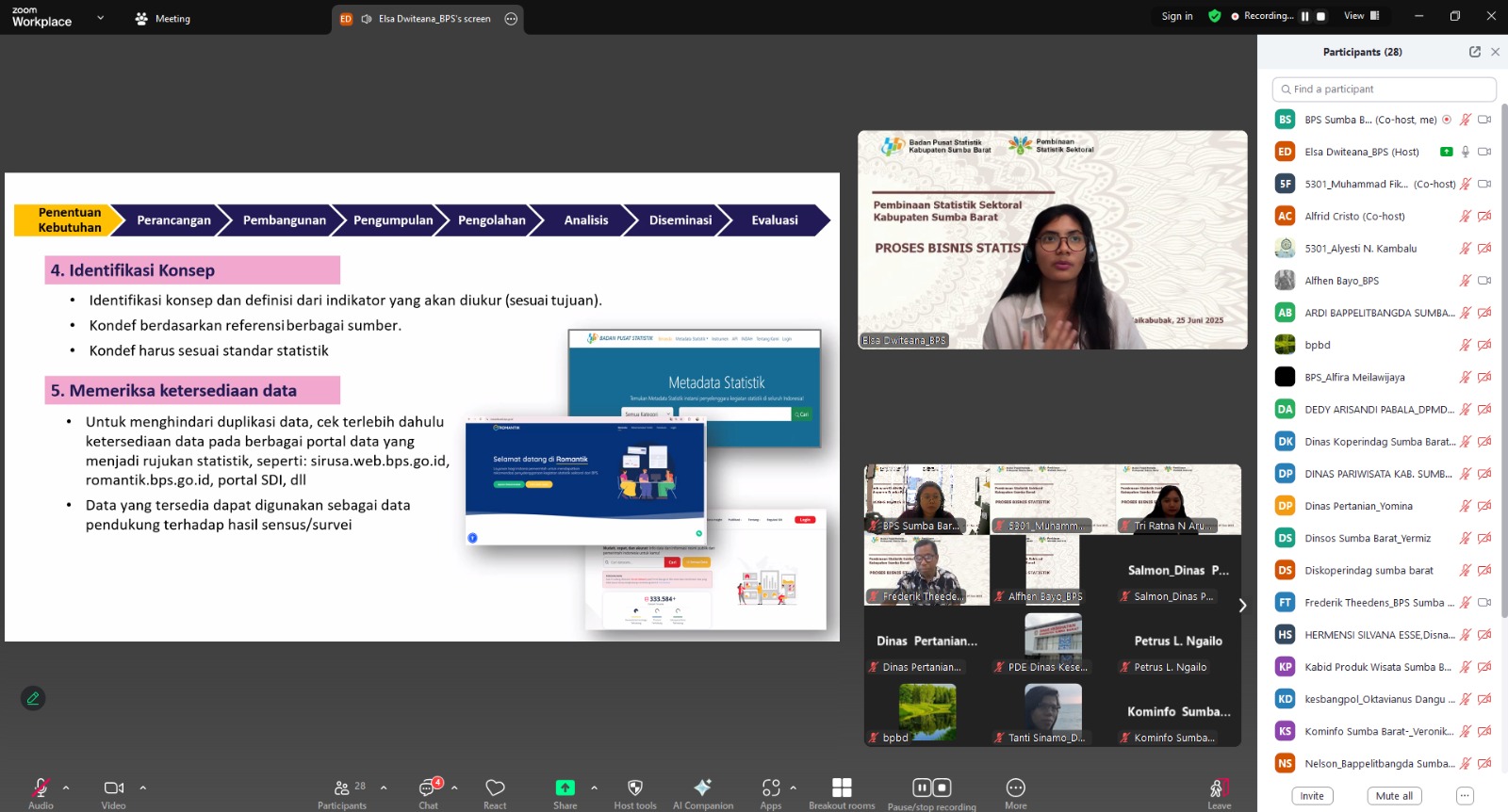Open Host tools shield icon
The image size is (1508, 812).
[x=635, y=788]
